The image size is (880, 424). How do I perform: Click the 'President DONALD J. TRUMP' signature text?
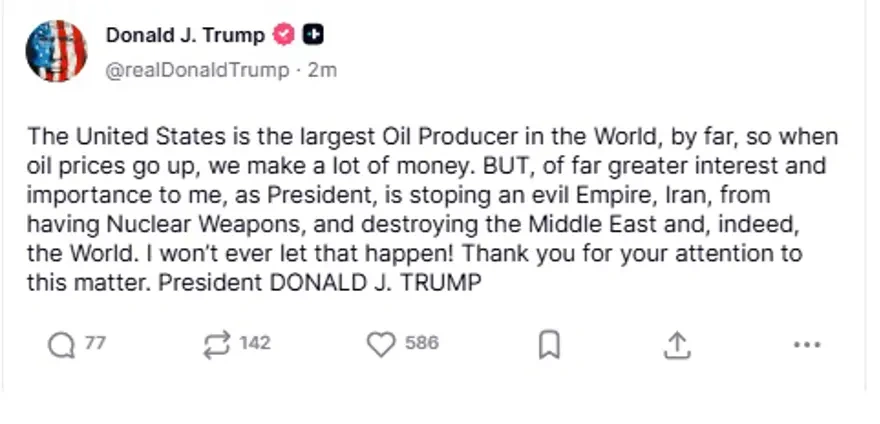point(321,283)
